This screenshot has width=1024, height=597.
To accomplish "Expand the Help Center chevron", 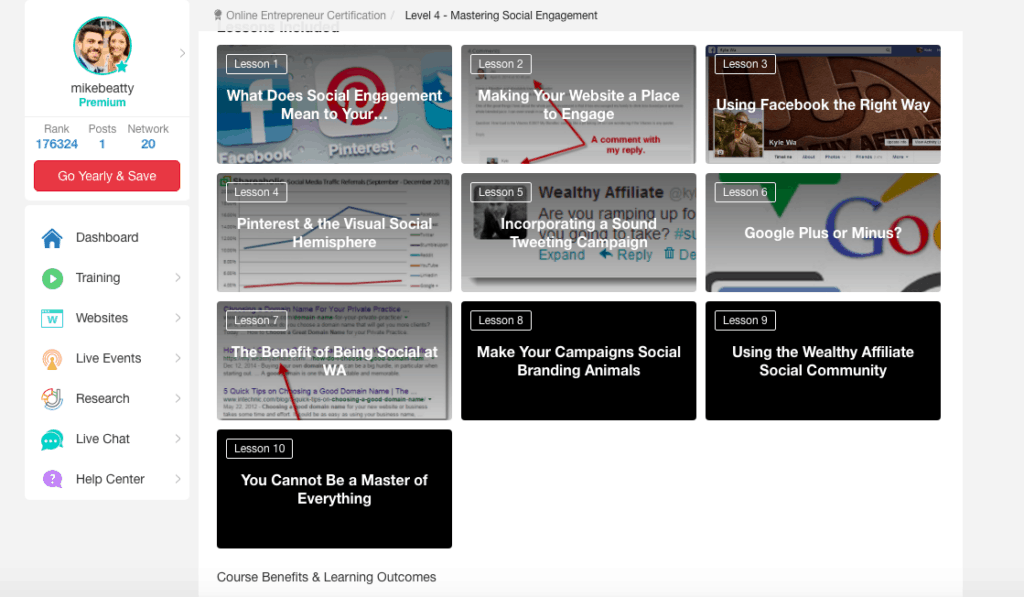I will point(178,479).
